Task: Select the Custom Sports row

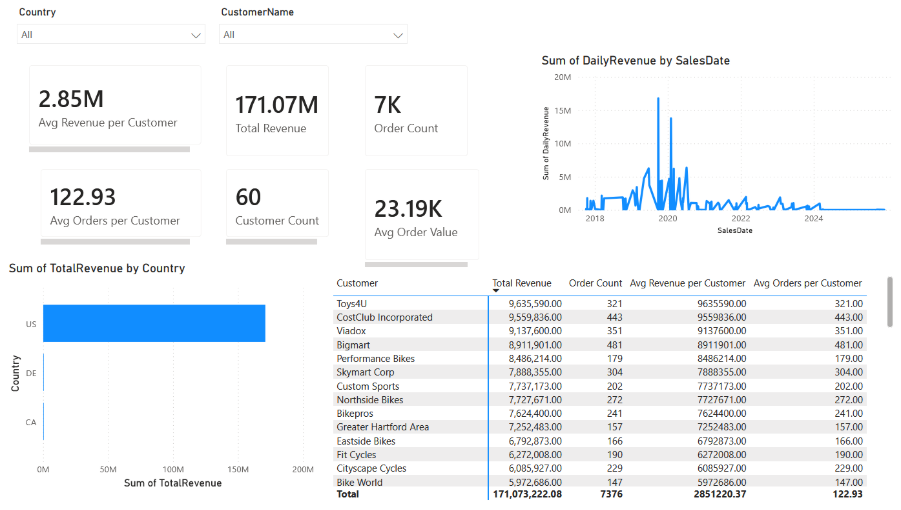Action: pos(600,386)
